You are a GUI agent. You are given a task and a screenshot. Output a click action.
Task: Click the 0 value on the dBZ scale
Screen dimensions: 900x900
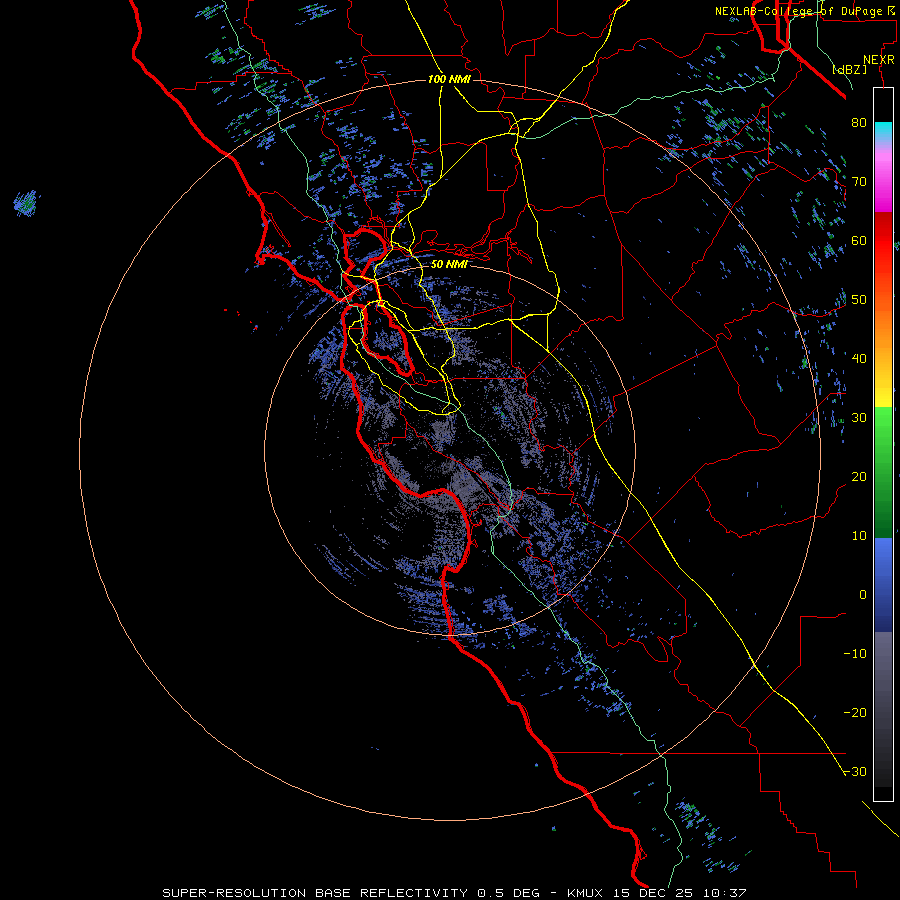863,595
